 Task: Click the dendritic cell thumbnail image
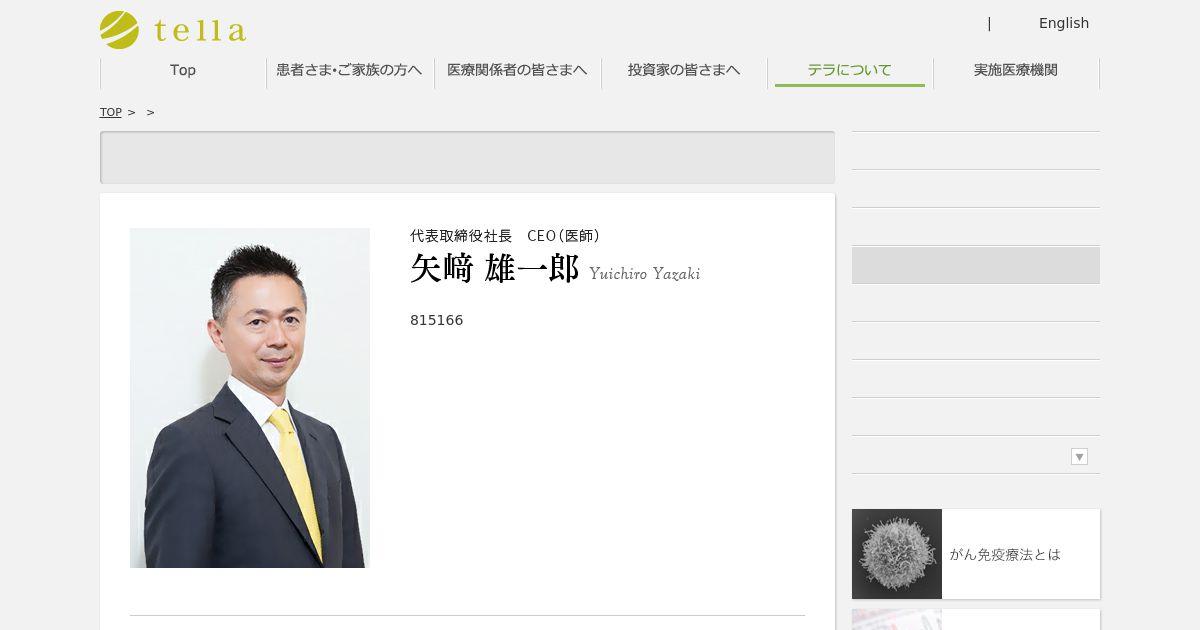pos(897,554)
